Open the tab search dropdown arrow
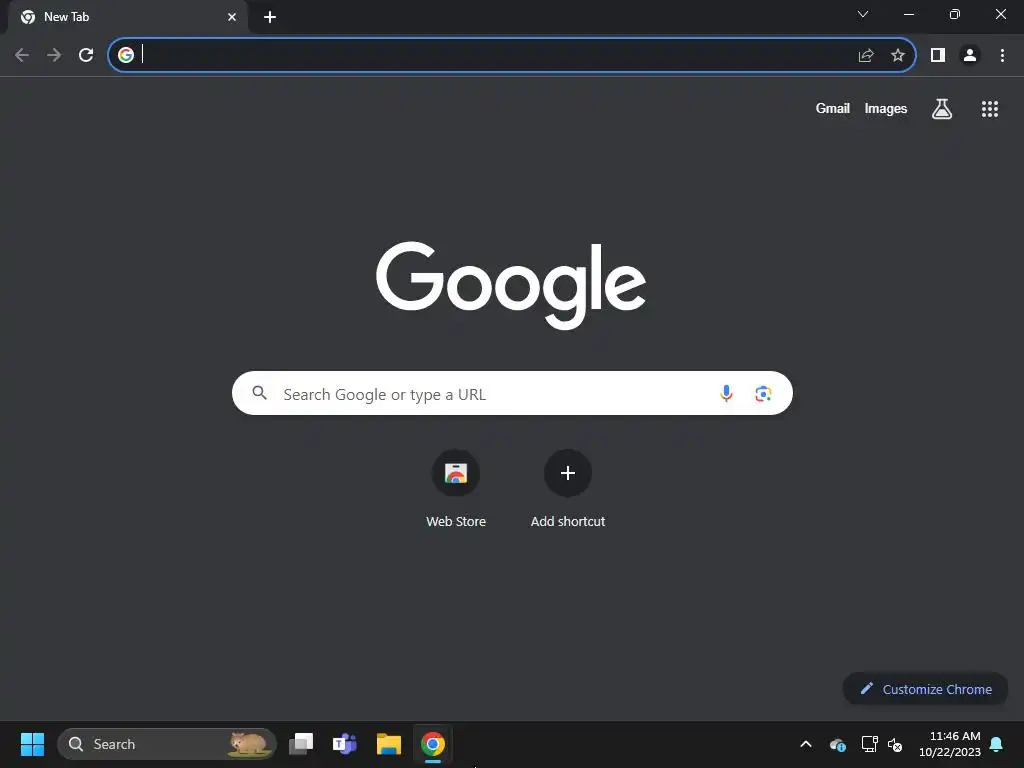The image size is (1024, 768). [x=863, y=14]
